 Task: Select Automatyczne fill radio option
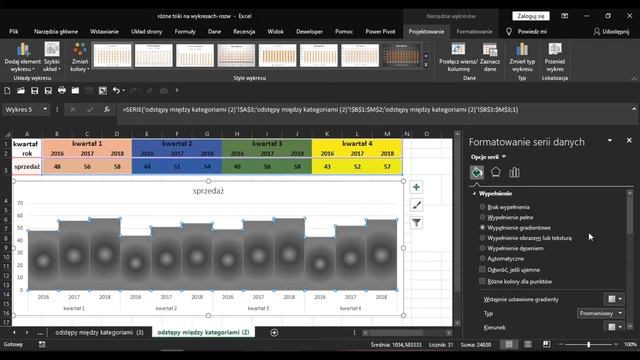click(482, 258)
